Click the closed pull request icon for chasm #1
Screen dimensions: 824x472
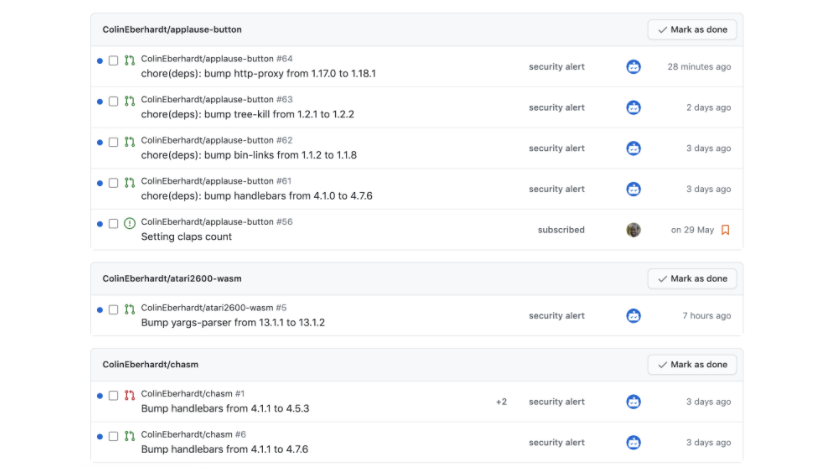[x=129, y=396]
